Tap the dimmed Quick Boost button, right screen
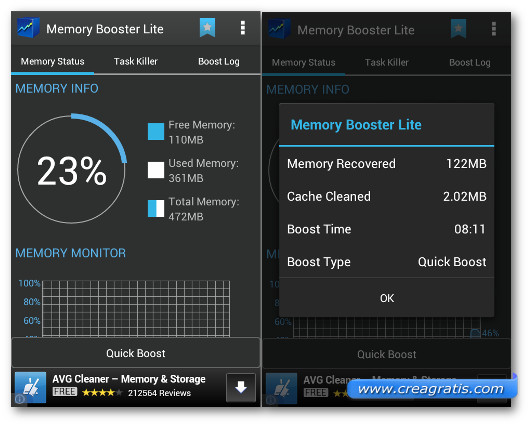Screen dimensions: 530x426 tap(387, 354)
